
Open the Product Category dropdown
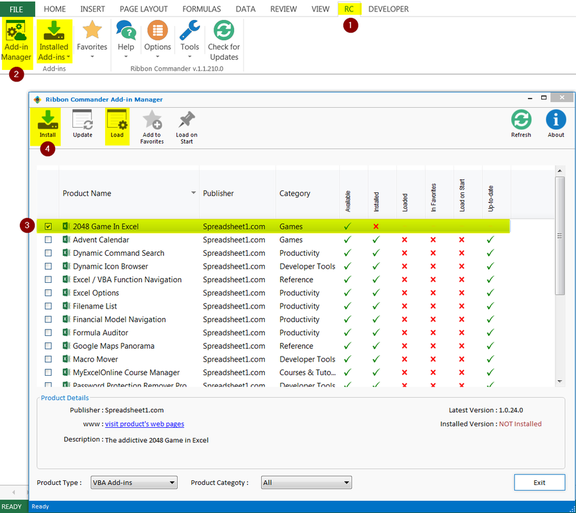tap(306, 482)
